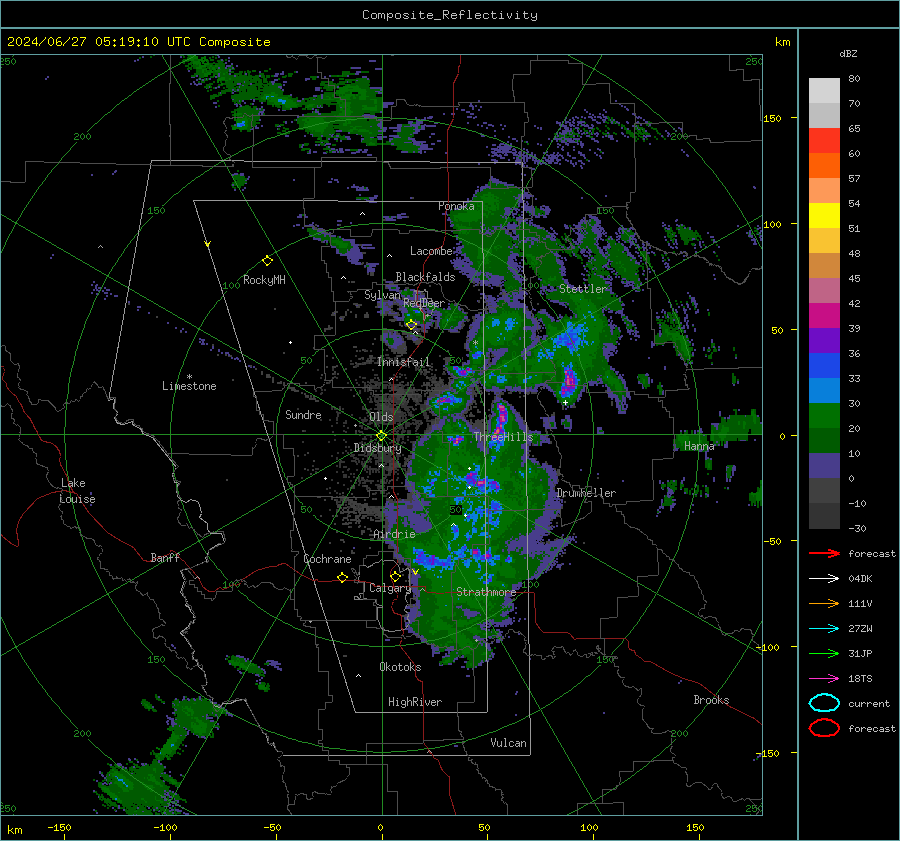Image resolution: width=900 pixels, height=841 pixels.
Task: Click the cyan current ellipse in legend
Action: pos(824,703)
